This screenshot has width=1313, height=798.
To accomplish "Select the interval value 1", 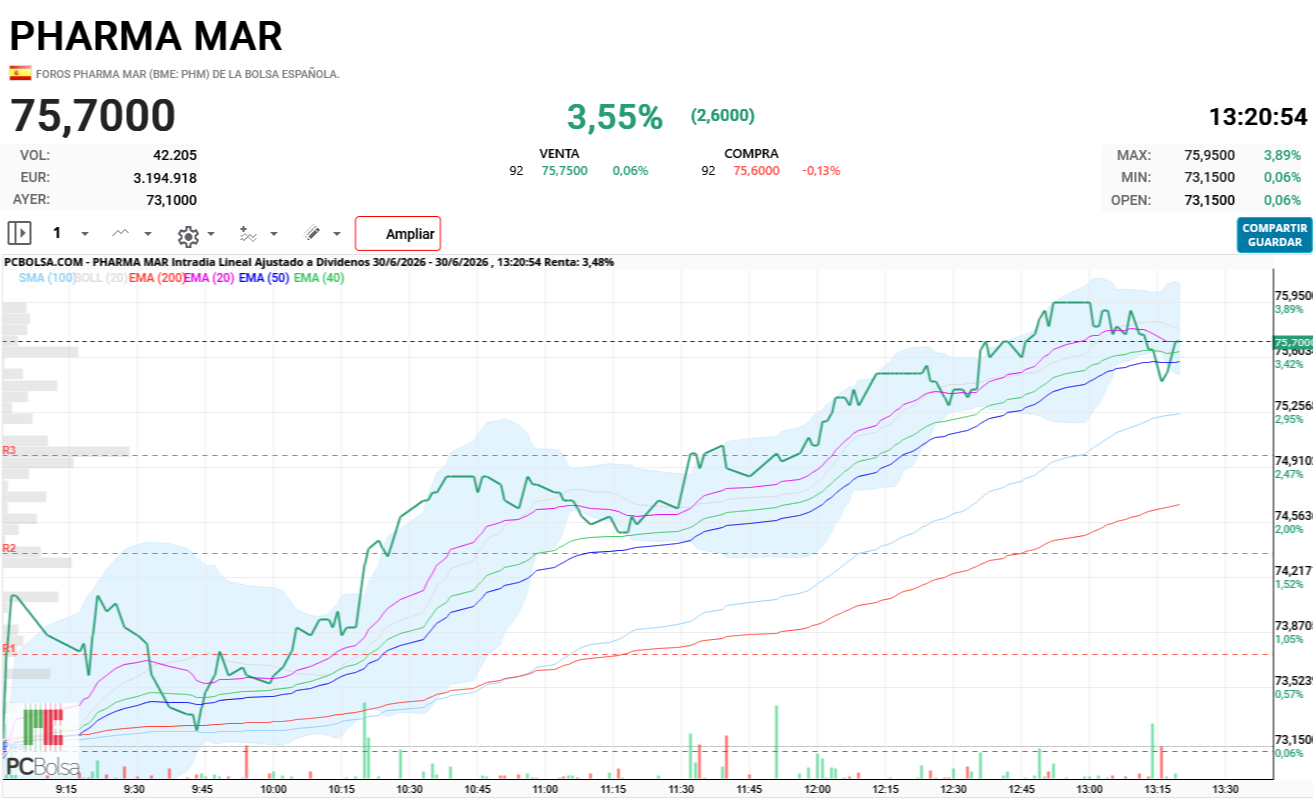I will click(57, 233).
